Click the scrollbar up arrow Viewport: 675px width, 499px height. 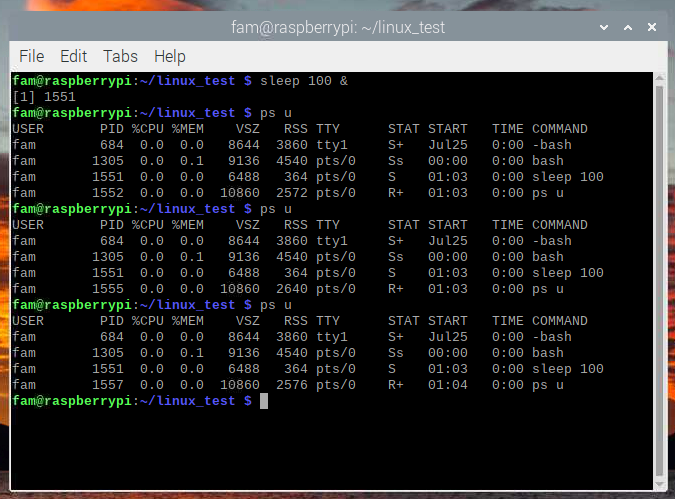660,78
